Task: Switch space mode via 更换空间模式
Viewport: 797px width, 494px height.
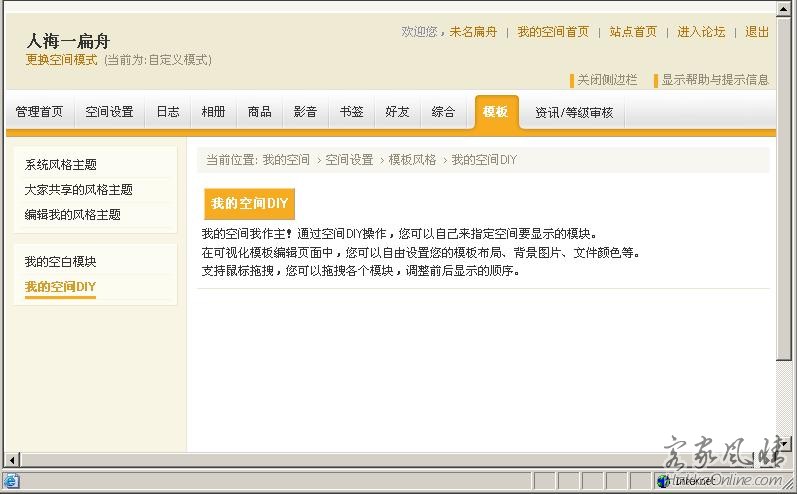Action: [x=62, y=60]
